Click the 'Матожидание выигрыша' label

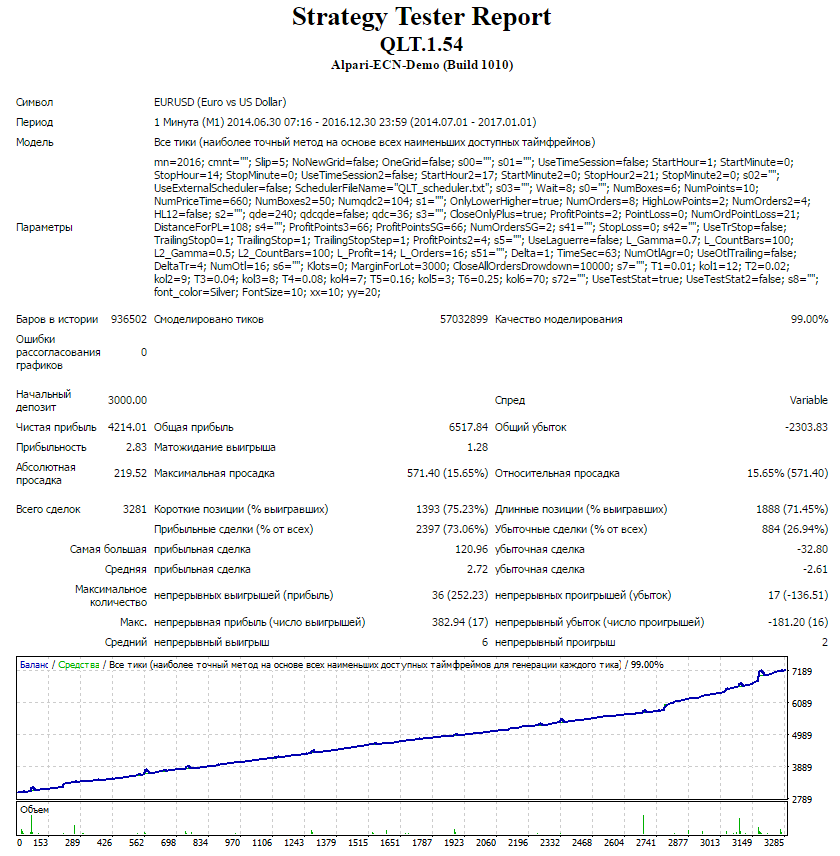215,448
